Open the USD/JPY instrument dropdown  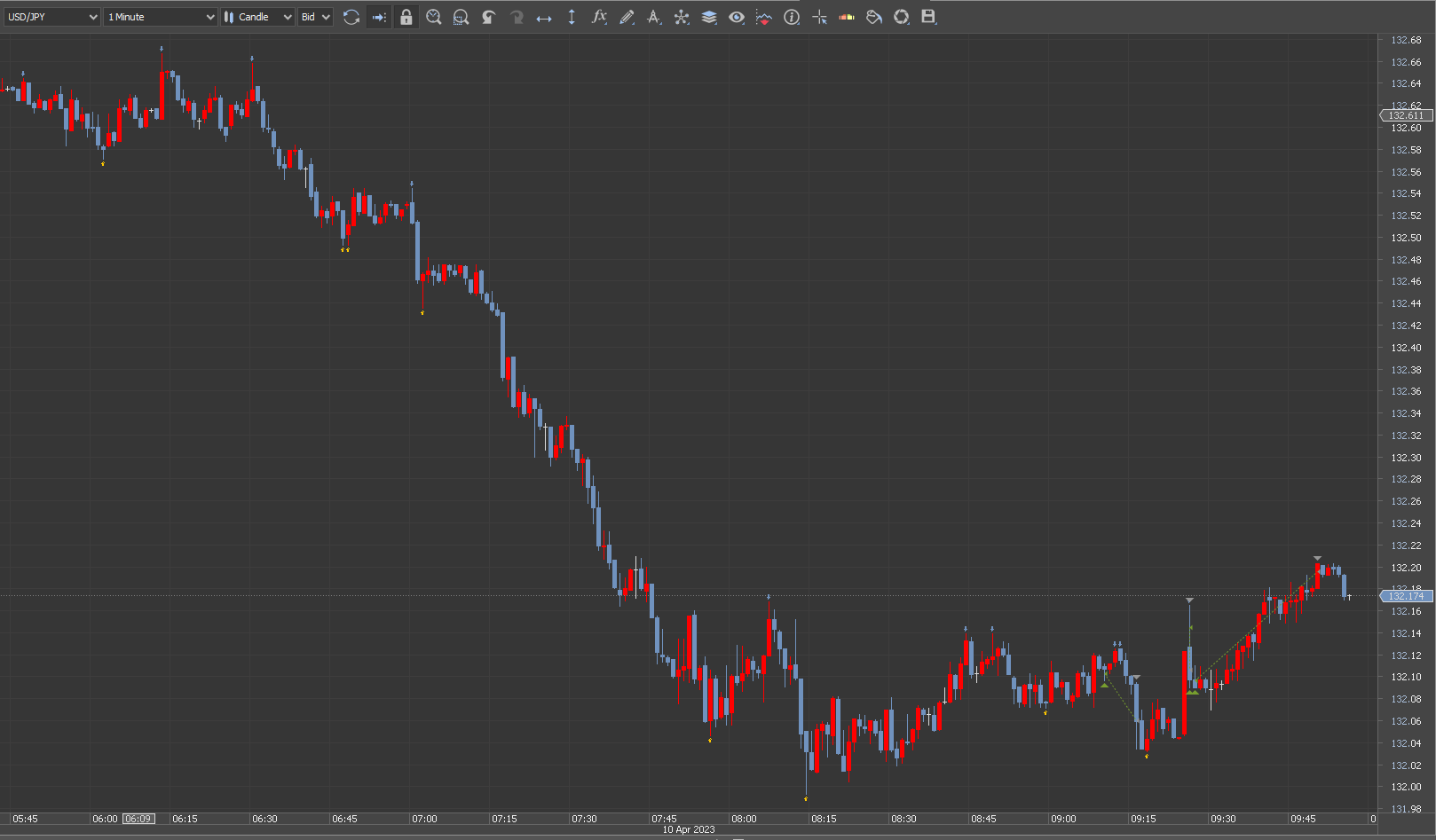[52, 17]
